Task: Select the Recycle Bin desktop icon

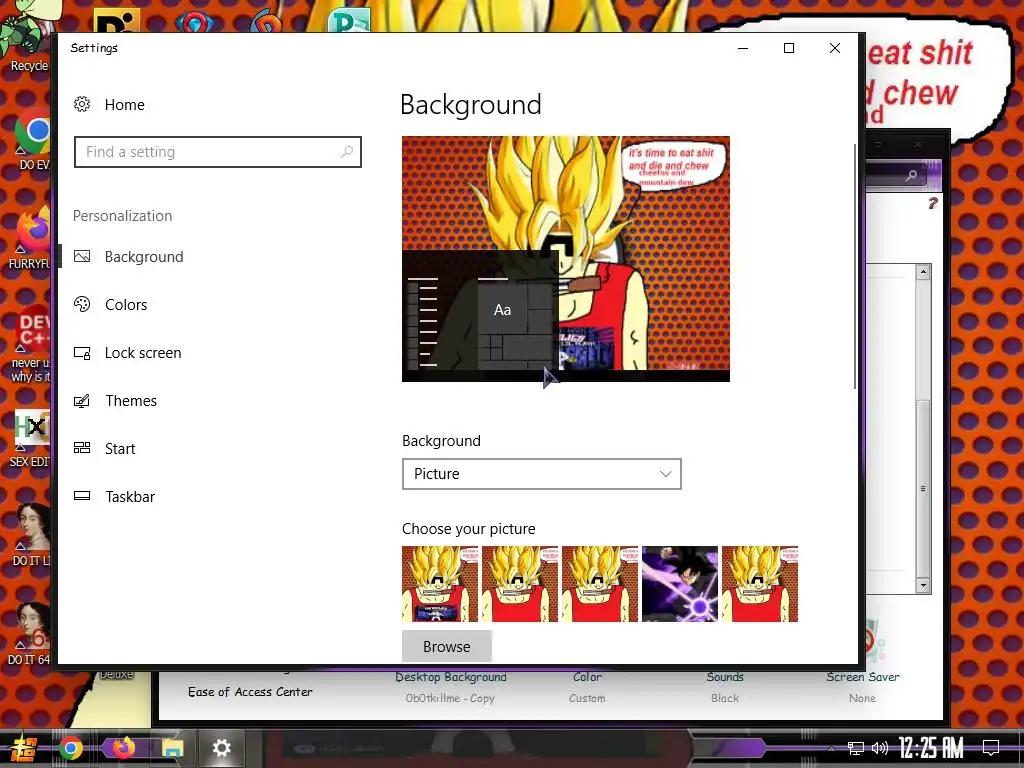Action: pos(27,39)
